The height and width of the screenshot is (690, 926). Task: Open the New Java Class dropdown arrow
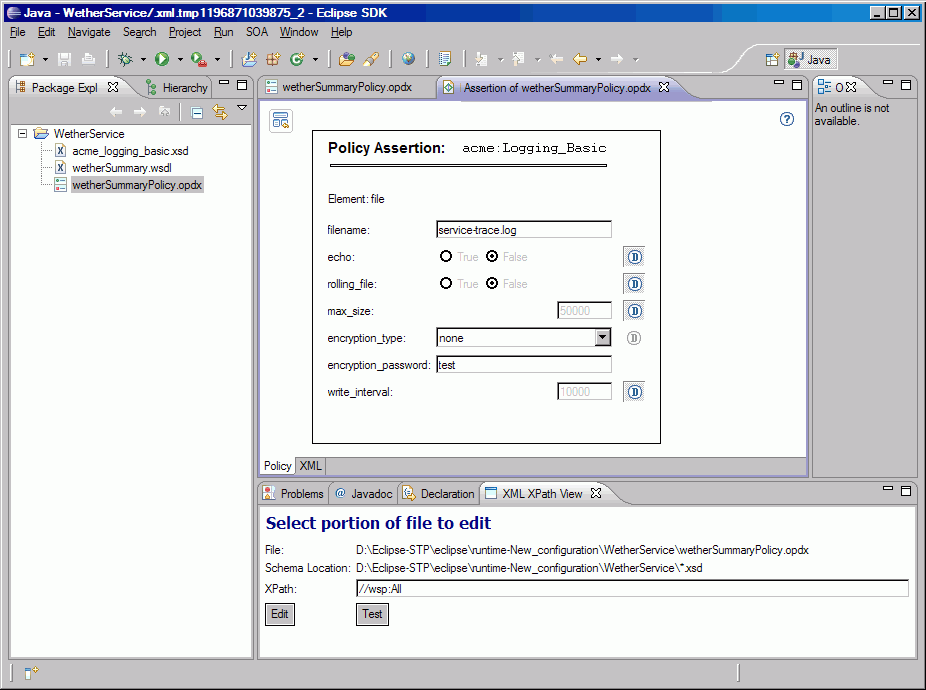pos(315,60)
